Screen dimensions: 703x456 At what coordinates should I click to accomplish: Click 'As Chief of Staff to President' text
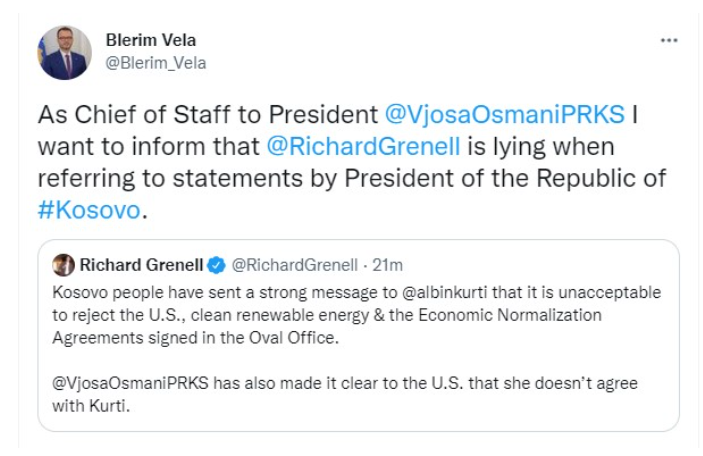pyautogui.click(x=208, y=114)
